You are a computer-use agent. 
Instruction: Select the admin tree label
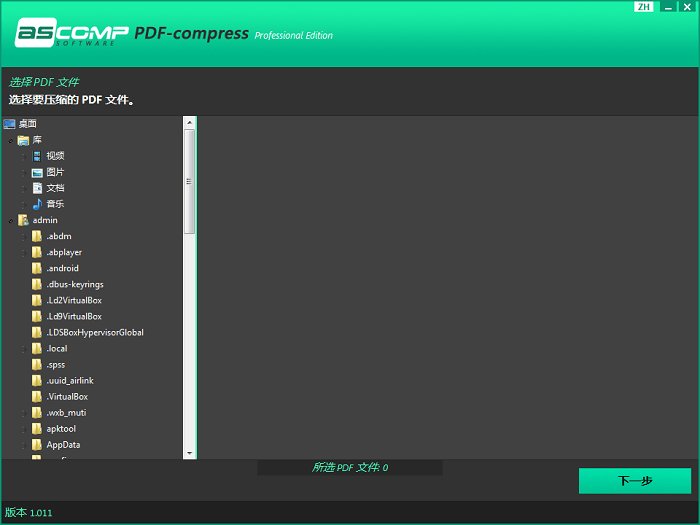pyautogui.click(x=45, y=220)
